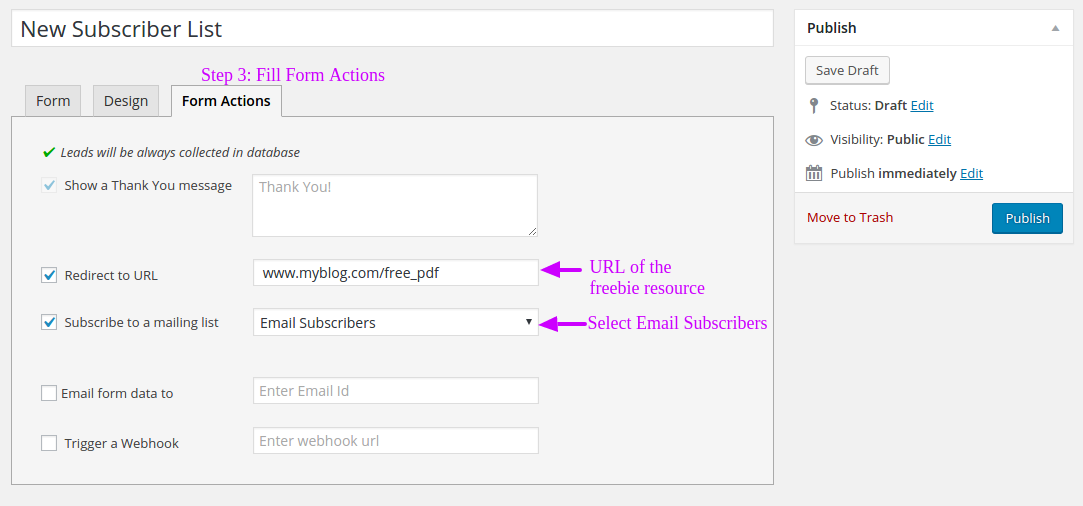1083x506 pixels.
Task: Edit the Draft status link
Action: [922, 106]
